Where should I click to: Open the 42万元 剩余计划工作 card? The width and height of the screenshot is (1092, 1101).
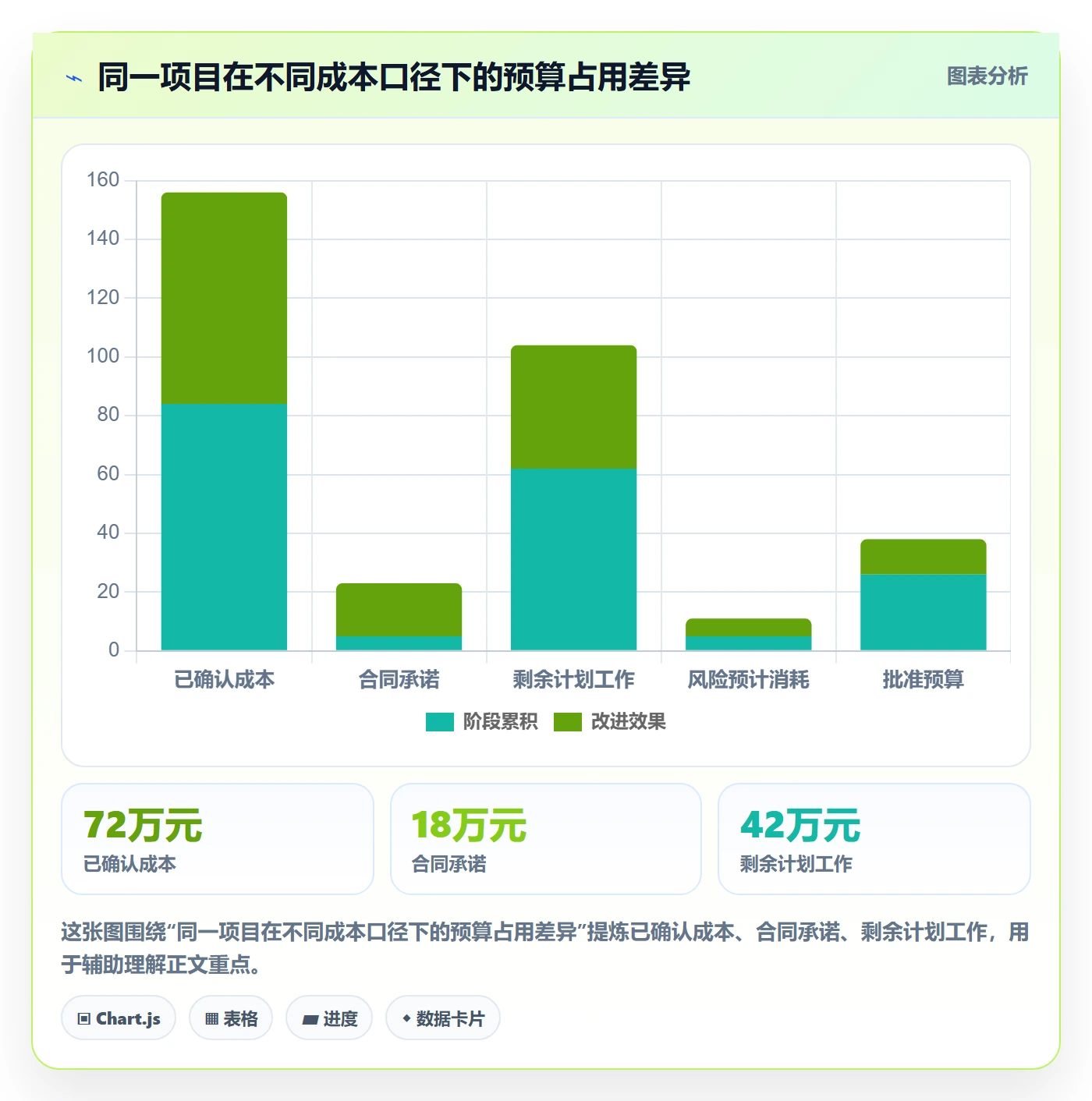(874, 839)
